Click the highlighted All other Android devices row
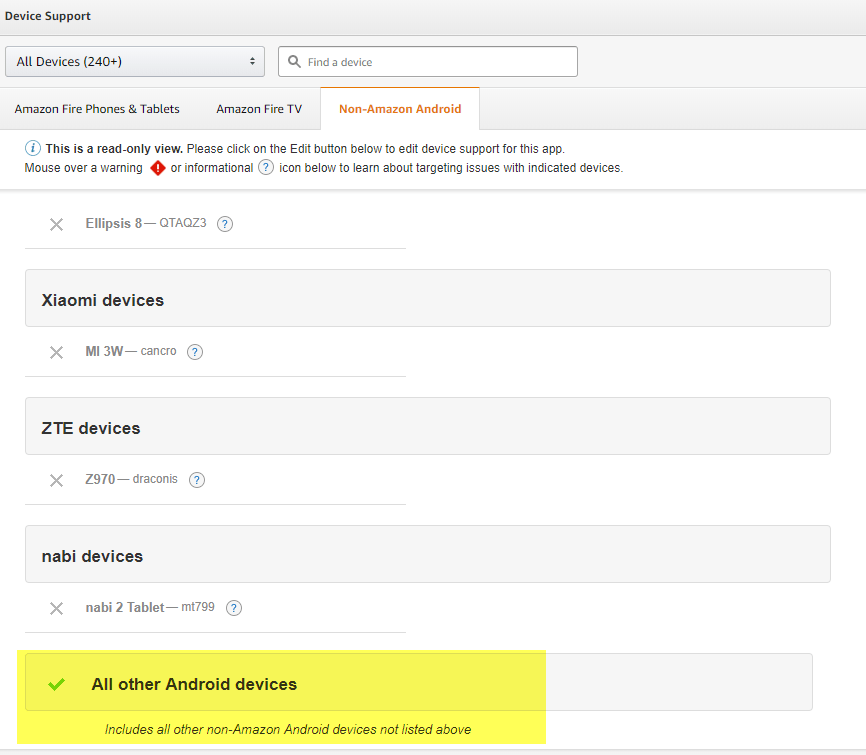The height and width of the screenshot is (755, 866). [x=194, y=684]
